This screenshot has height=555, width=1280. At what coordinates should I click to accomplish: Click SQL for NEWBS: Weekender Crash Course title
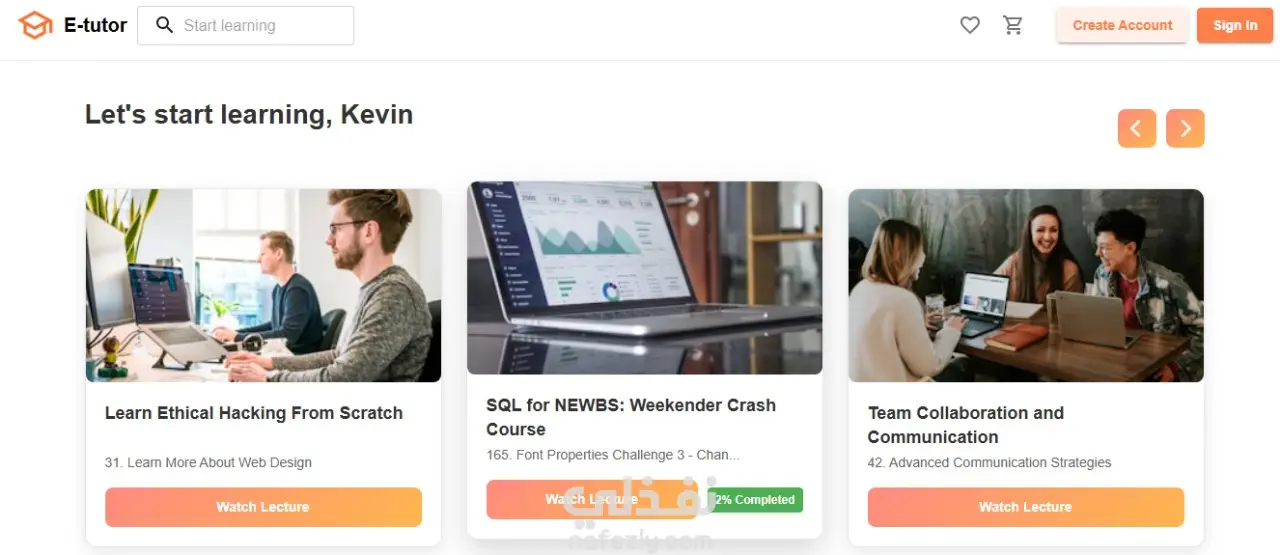pyautogui.click(x=631, y=417)
